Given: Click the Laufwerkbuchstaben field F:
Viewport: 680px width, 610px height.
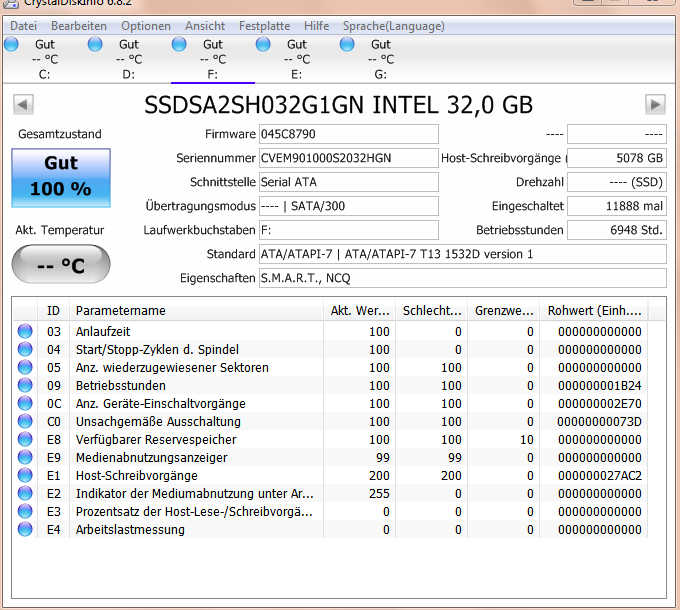Looking at the screenshot, I should [349, 230].
